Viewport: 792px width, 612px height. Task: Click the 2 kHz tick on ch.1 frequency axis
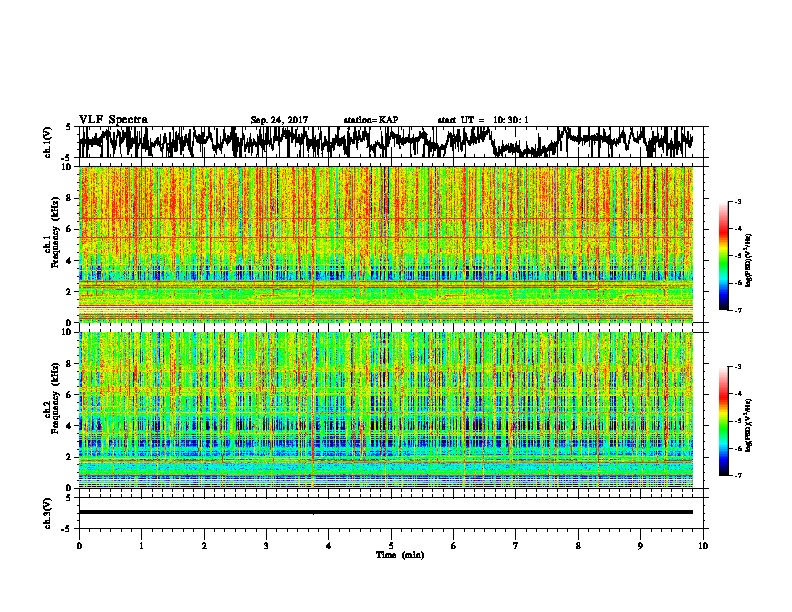coord(70,292)
